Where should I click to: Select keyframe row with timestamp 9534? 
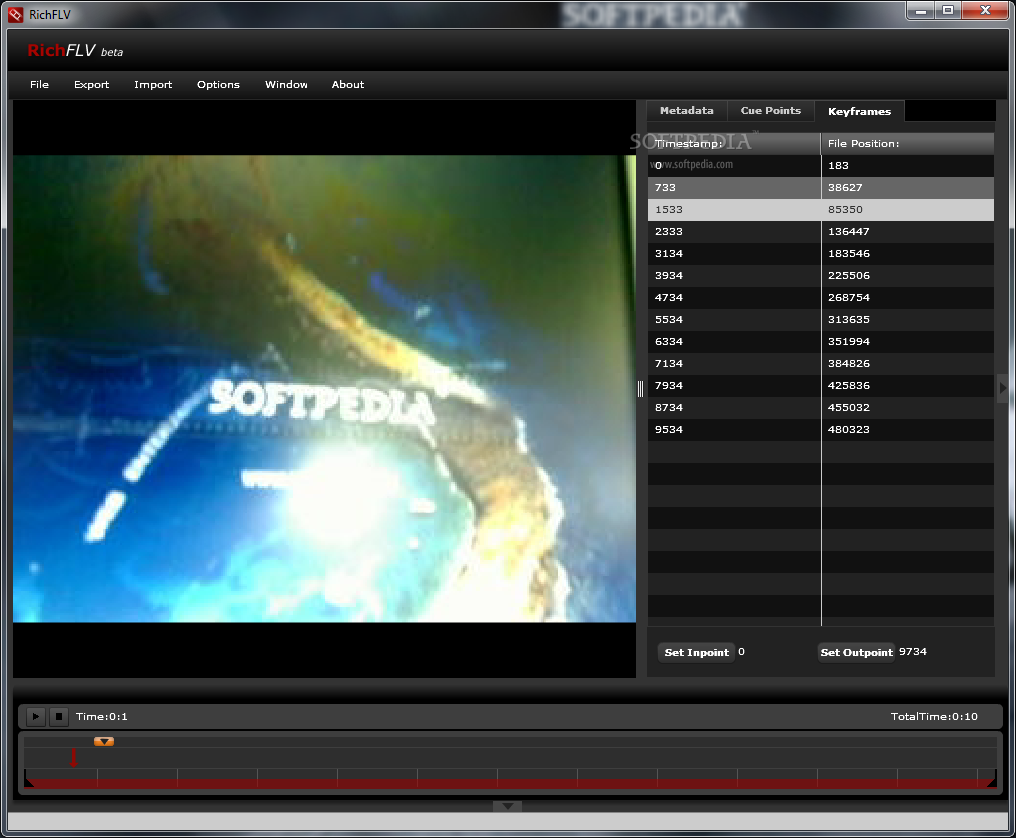(x=821, y=430)
